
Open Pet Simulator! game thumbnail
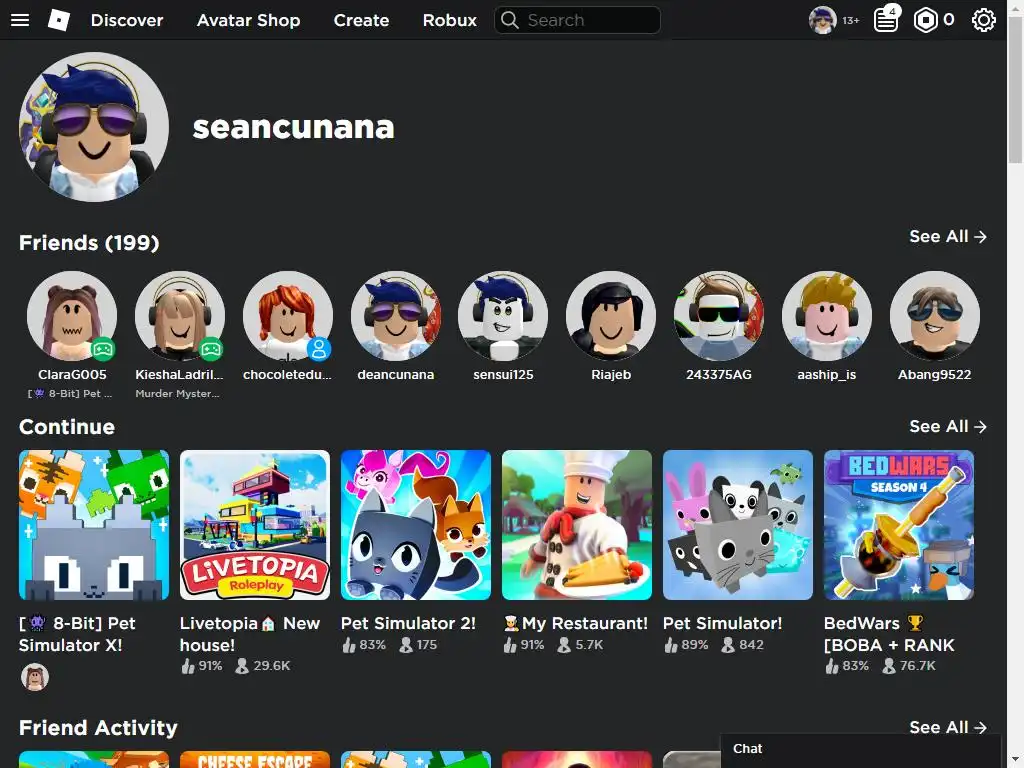pos(738,525)
